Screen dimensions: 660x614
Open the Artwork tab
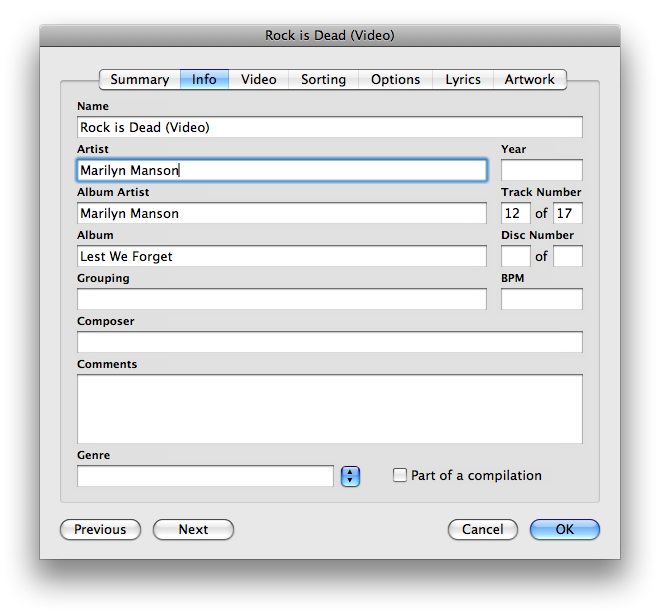530,80
